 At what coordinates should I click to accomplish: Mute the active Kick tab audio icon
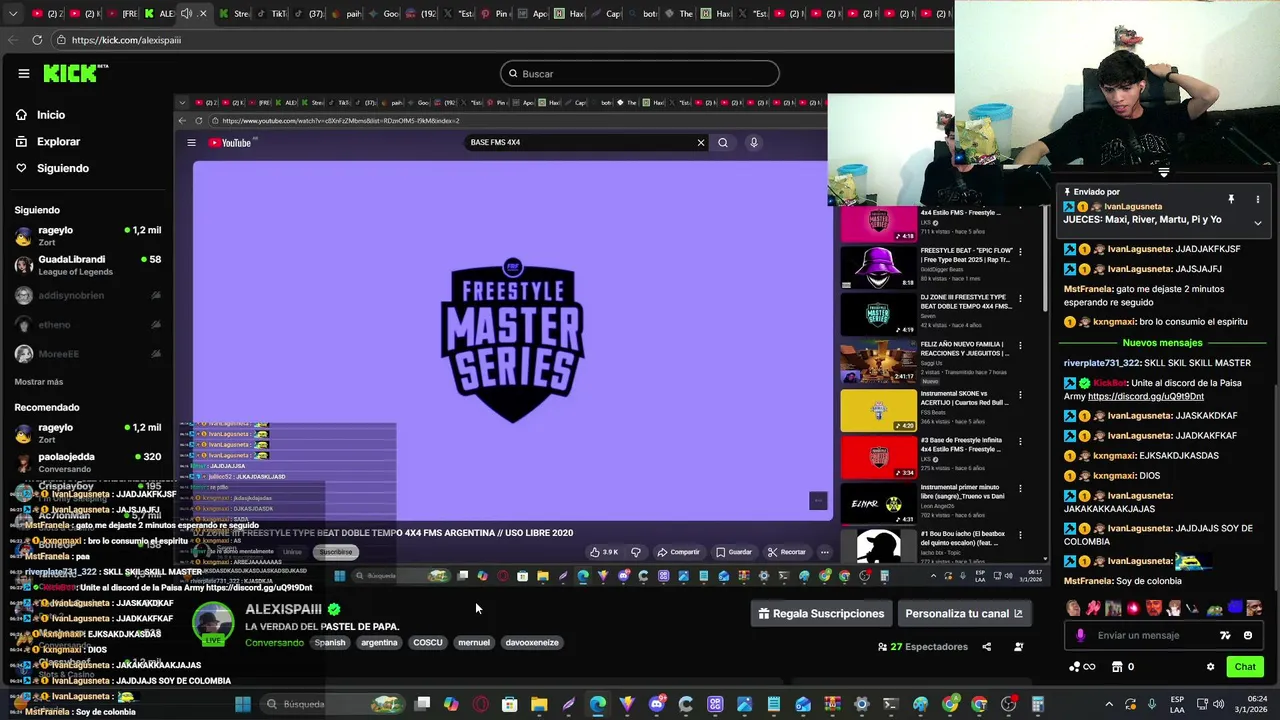(186, 14)
